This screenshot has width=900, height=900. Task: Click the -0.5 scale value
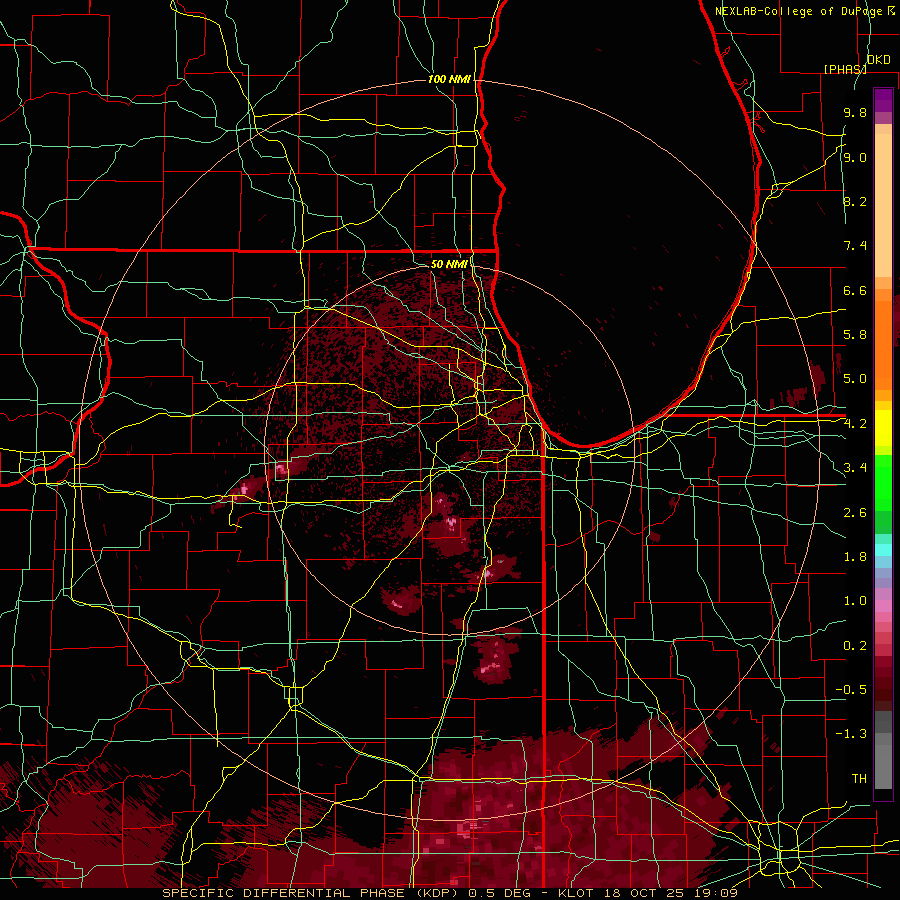(x=851, y=690)
